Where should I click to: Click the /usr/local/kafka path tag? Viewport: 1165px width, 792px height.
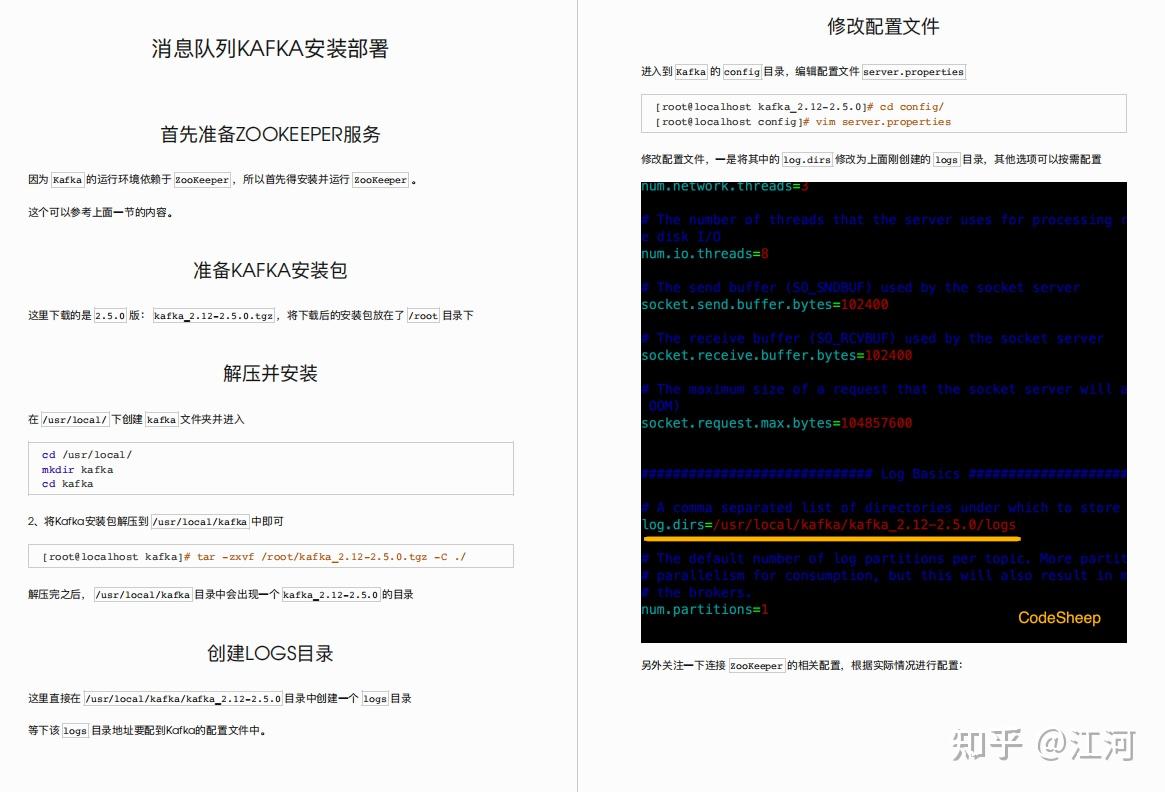(202, 521)
